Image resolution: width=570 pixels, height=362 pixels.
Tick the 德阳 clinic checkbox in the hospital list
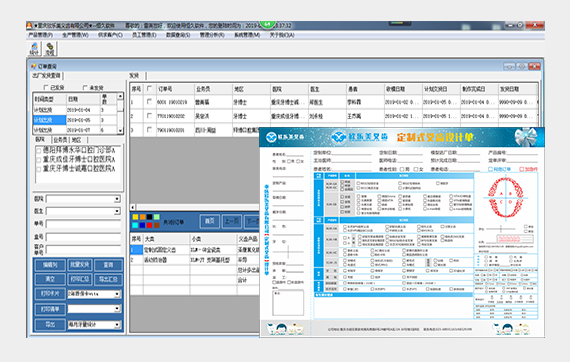[x=39, y=150]
